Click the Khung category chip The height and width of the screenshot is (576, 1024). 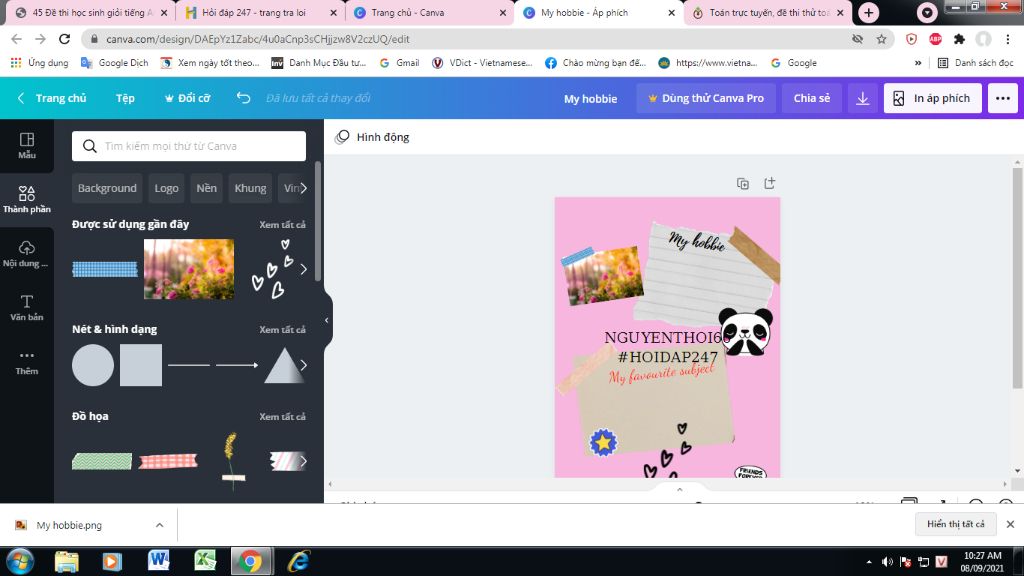click(x=250, y=188)
